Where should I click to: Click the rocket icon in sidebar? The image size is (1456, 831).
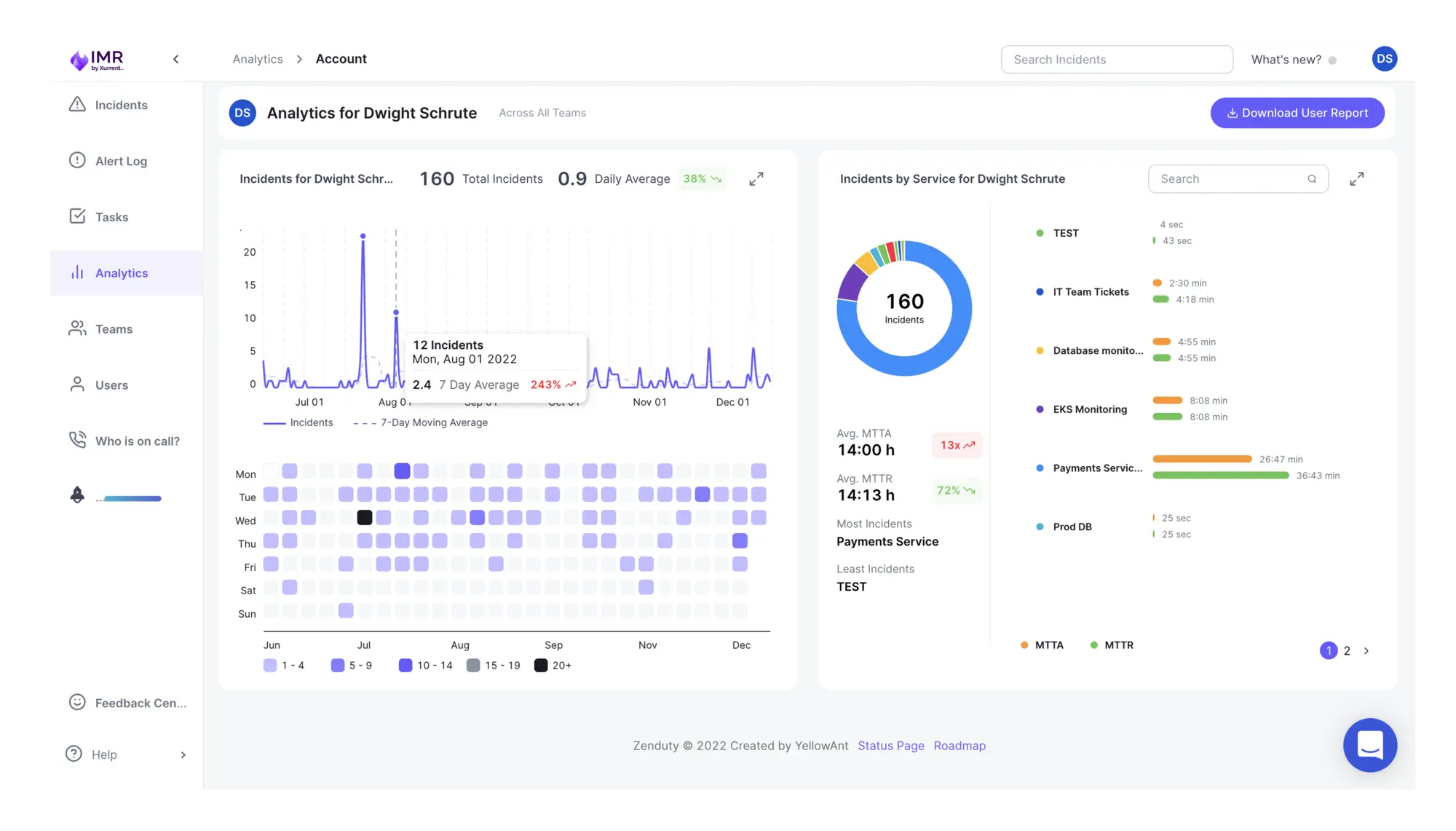tap(77, 495)
